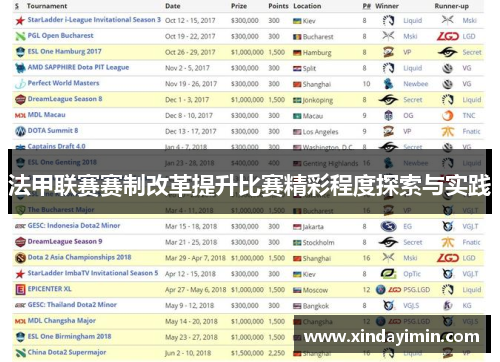Viewport: 500px width, 362px height.
Task: Sort by the Location column header
Action: 307,6
